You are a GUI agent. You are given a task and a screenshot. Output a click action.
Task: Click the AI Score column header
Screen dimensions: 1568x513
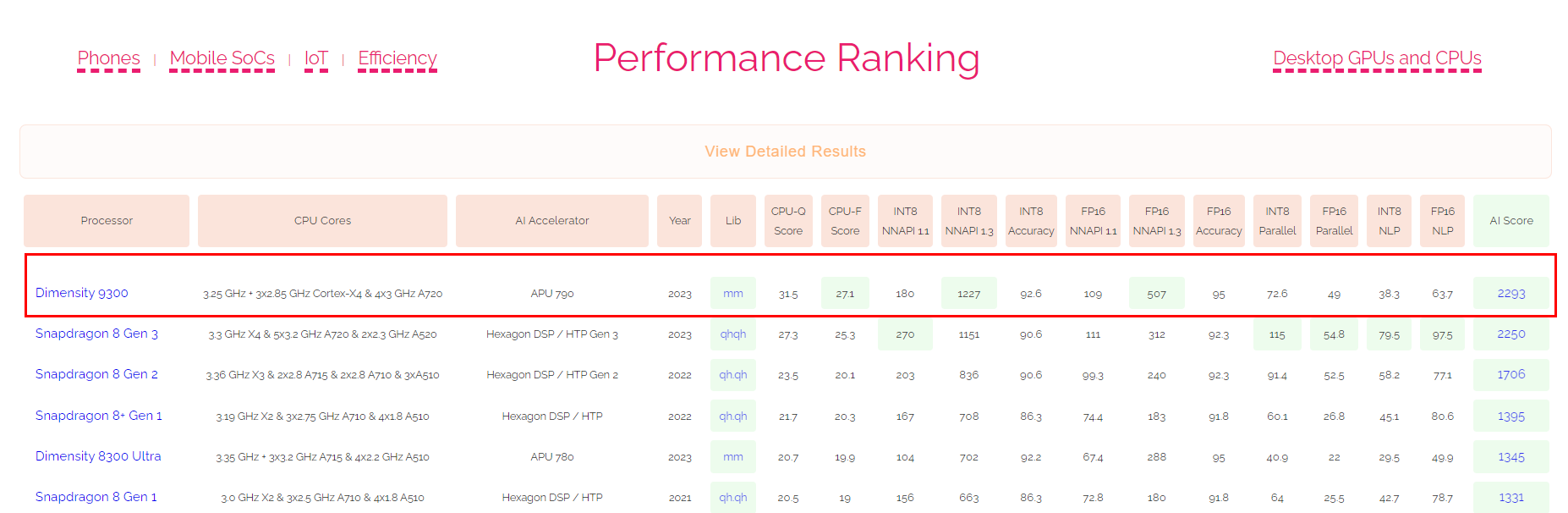1511,221
